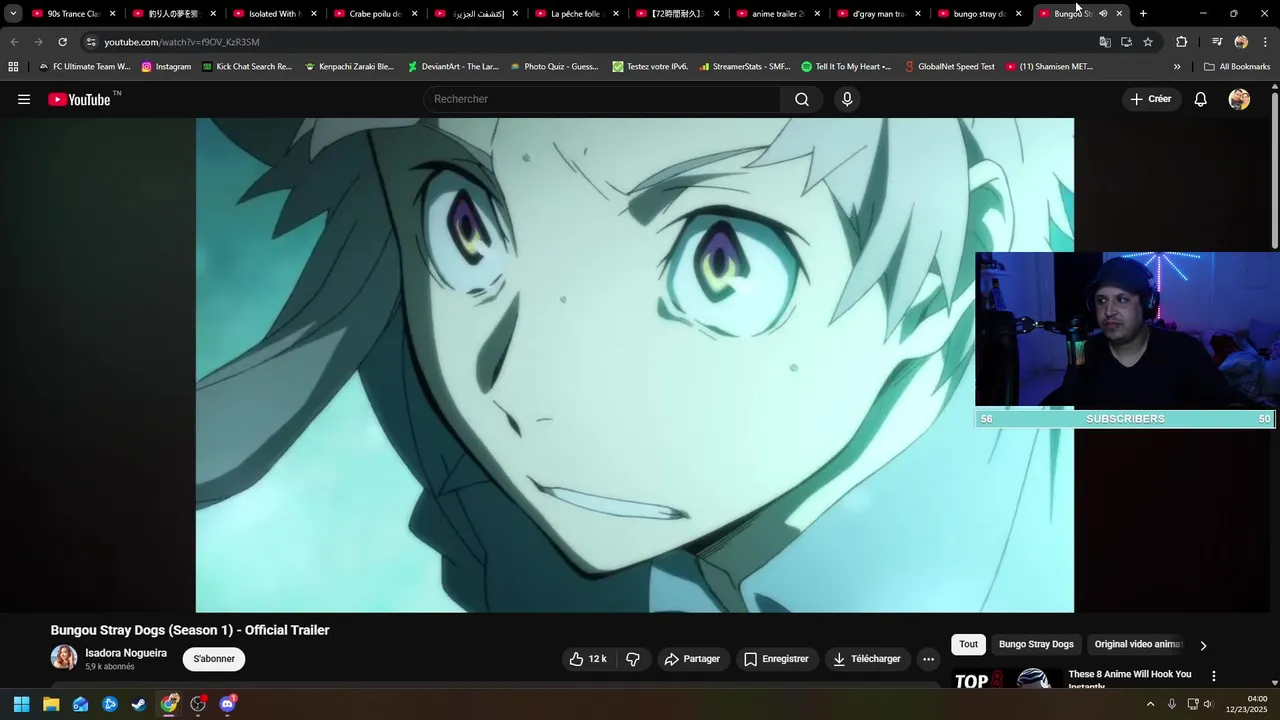Reload the page
The height and width of the screenshot is (720, 1280).
62,42
